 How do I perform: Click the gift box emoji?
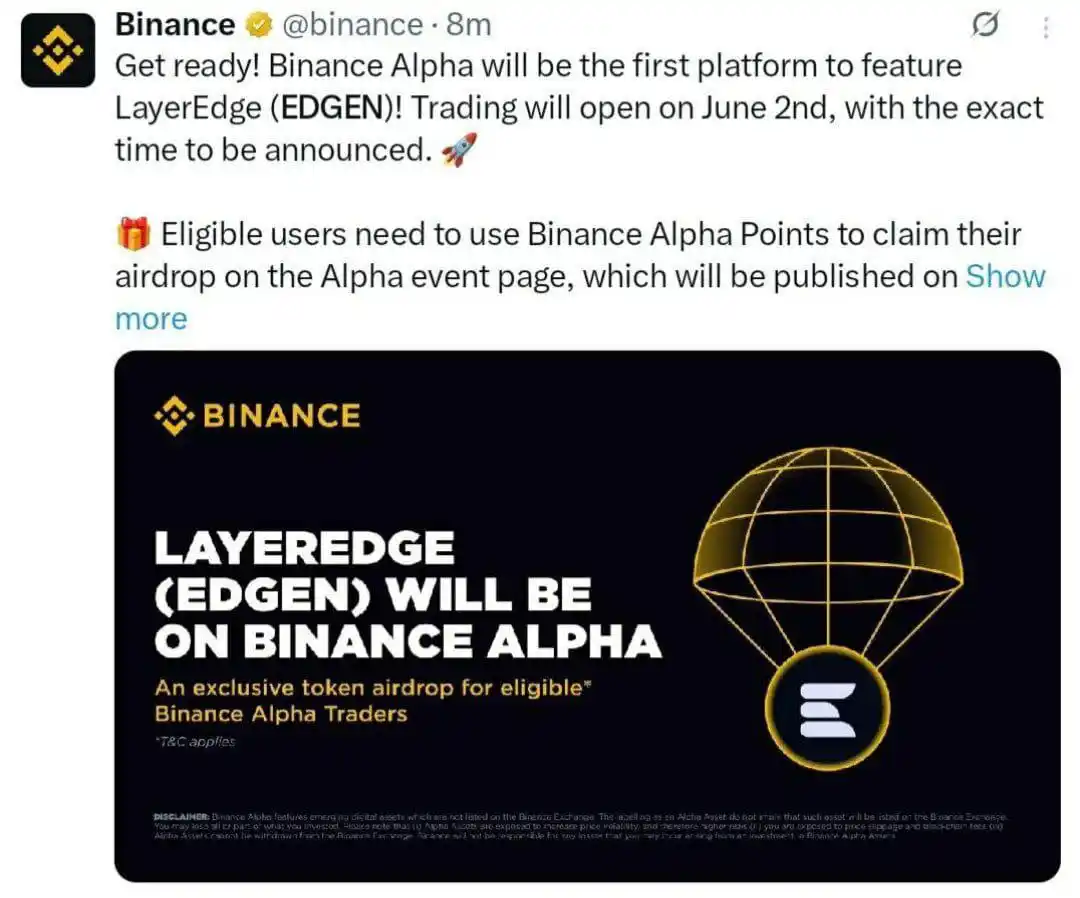click(x=134, y=233)
